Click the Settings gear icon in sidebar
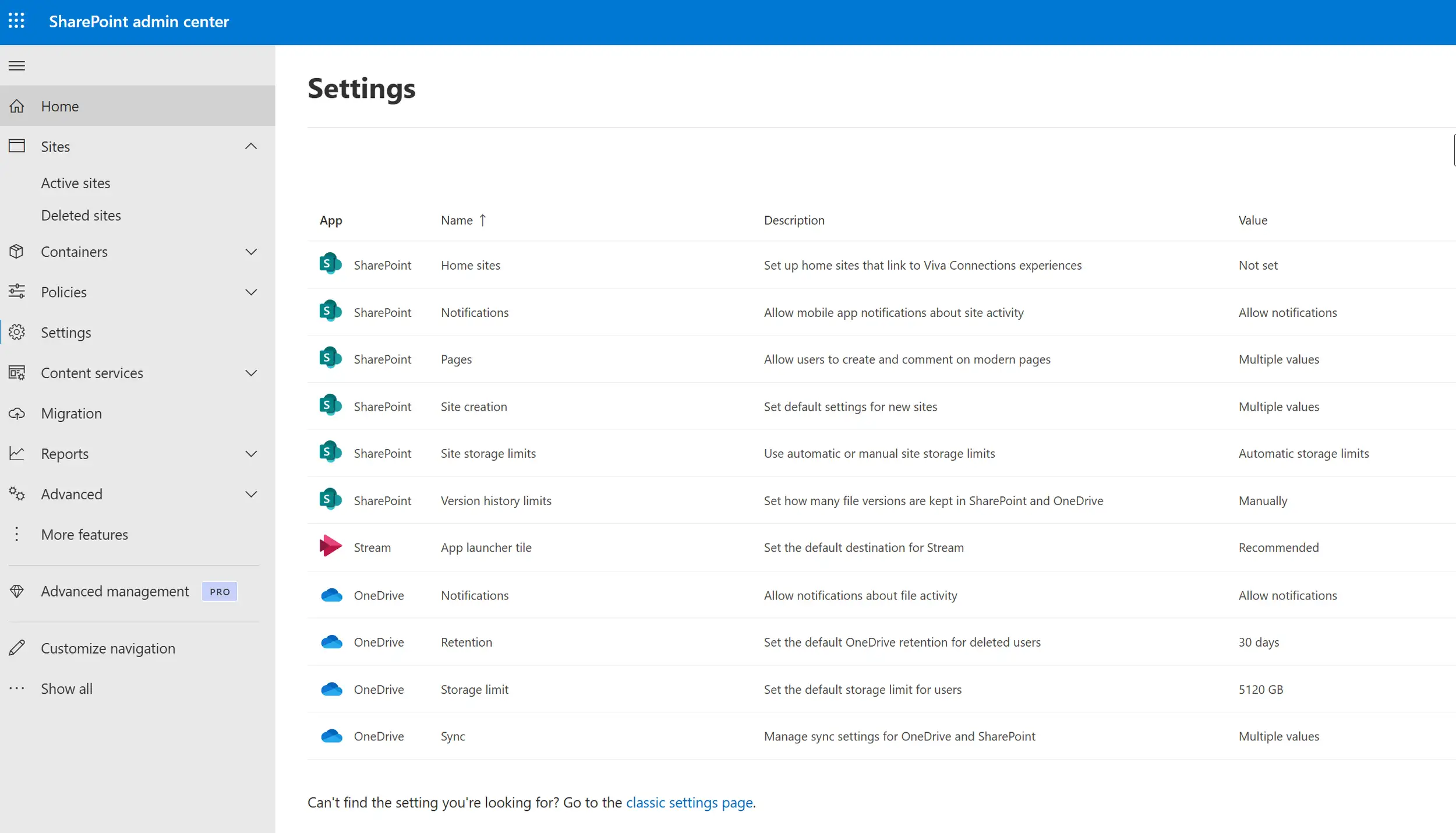1456x833 pixels. 17,332
